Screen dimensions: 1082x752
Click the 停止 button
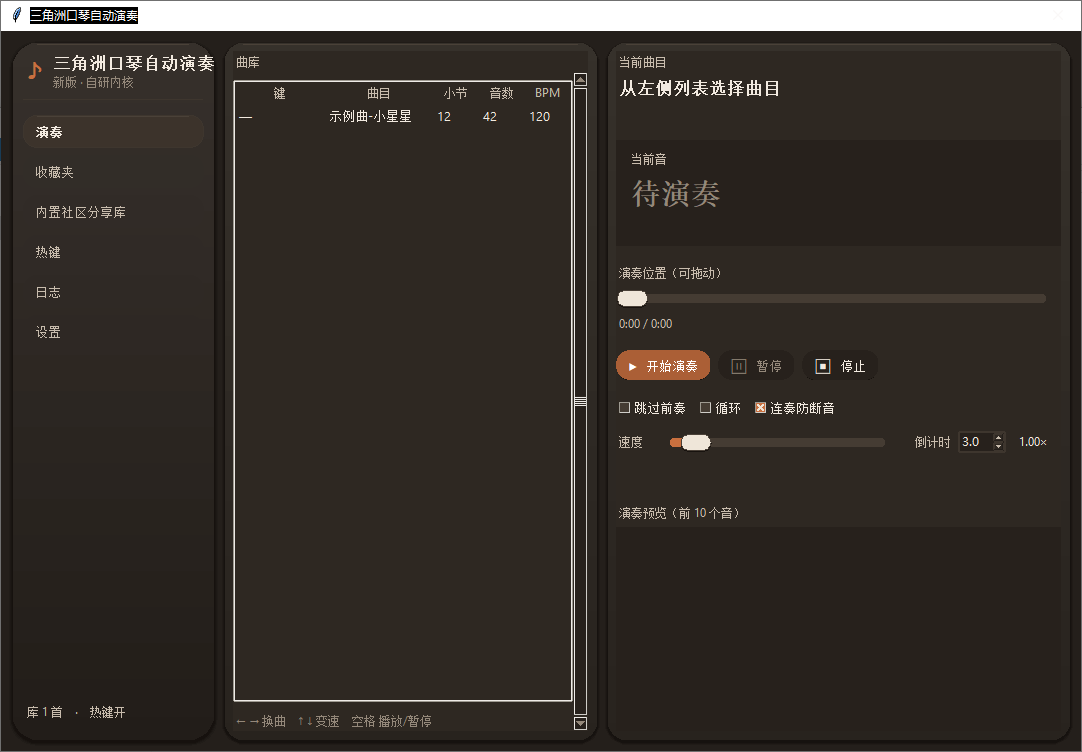(840, 366)
